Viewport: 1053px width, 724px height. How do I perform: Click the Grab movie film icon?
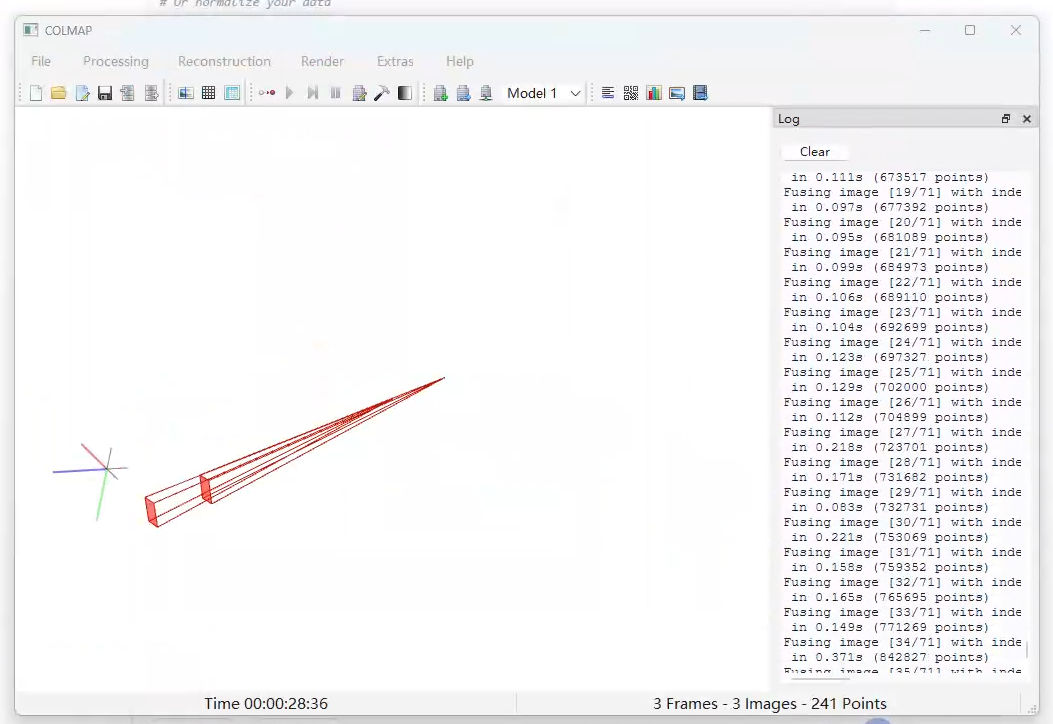click(700, 93)
